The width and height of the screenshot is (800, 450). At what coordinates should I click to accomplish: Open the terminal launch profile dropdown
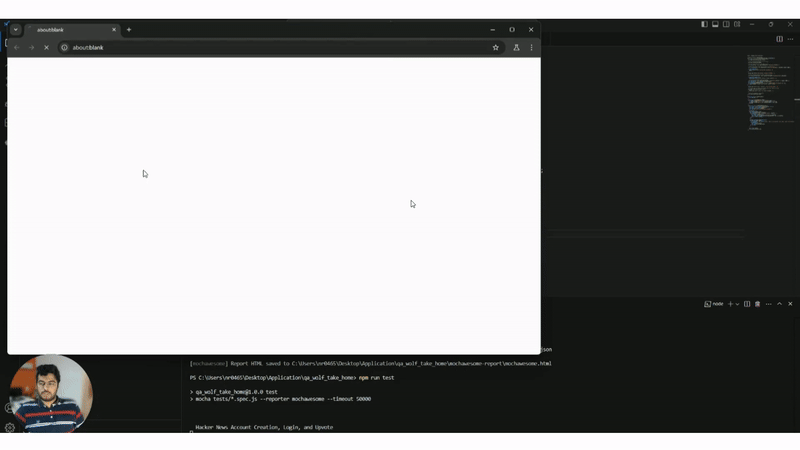coord(737,304)
